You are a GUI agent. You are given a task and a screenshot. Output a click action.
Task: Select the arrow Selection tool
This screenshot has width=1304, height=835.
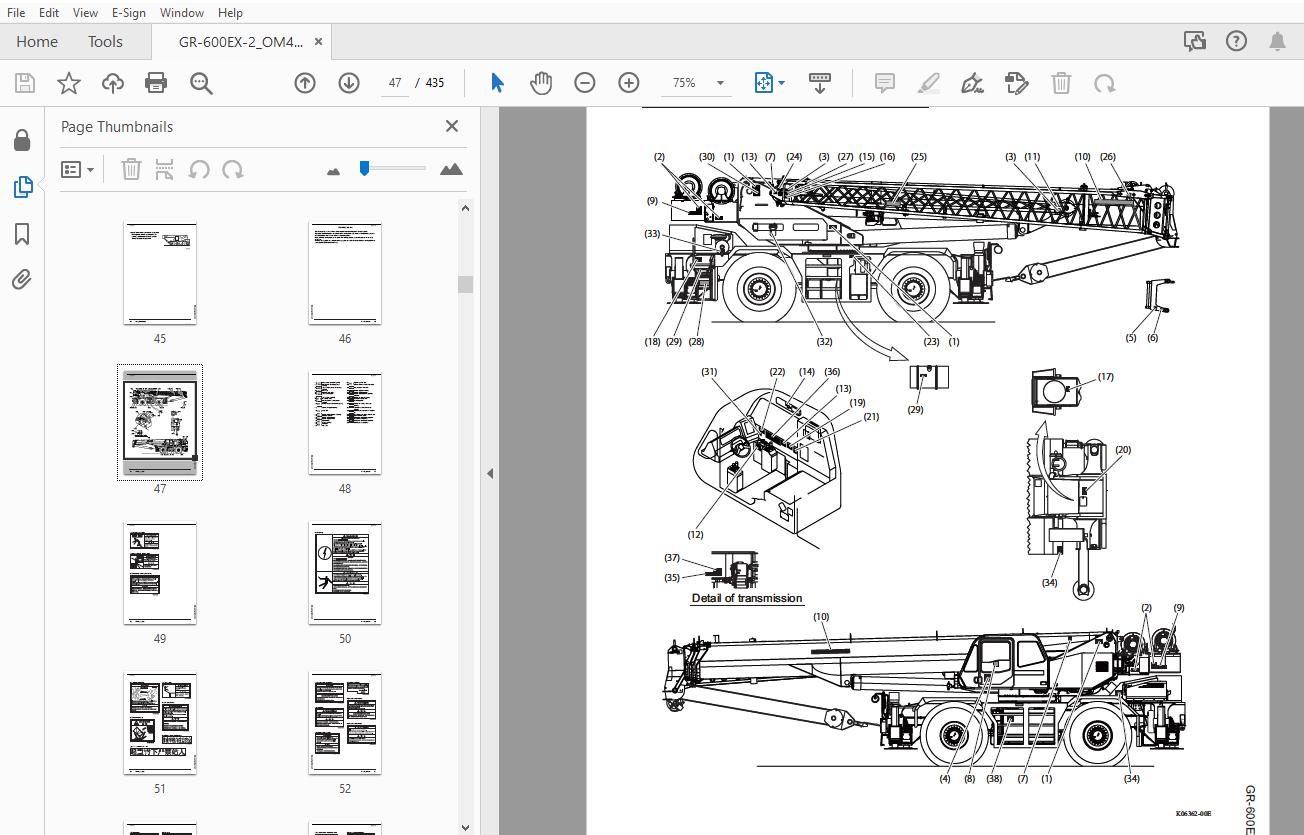pos(497,83)
